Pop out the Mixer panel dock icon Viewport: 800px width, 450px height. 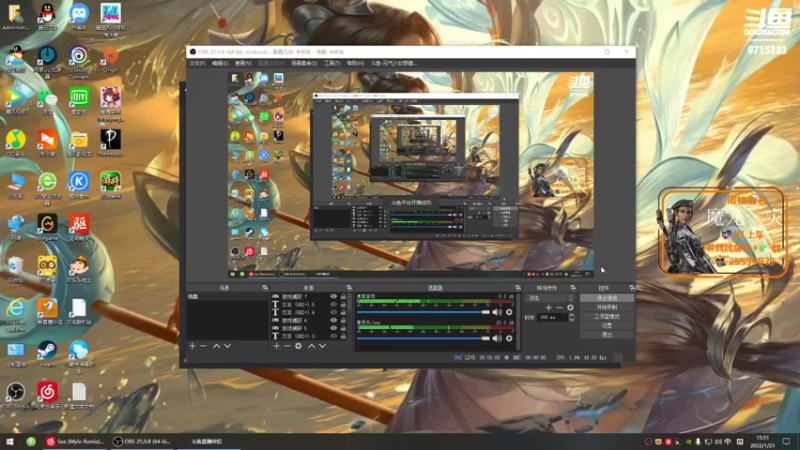point(517,288)
